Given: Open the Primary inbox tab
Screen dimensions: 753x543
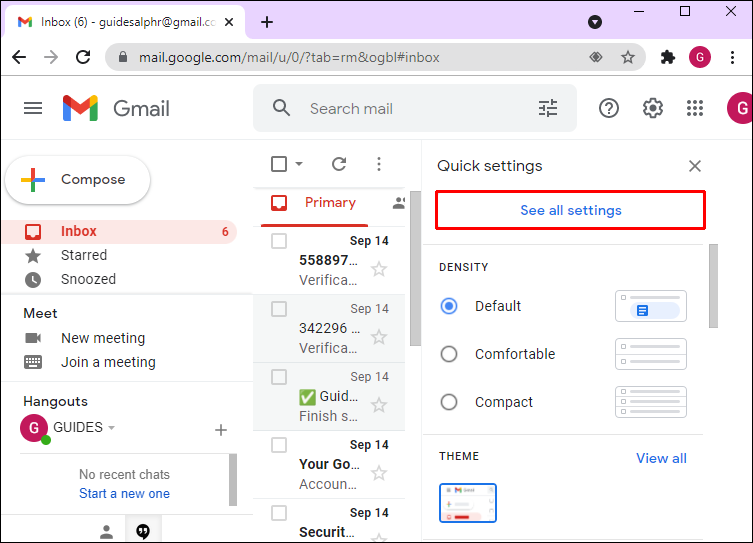Looking at the screenshot, I should tap(315, 203).
